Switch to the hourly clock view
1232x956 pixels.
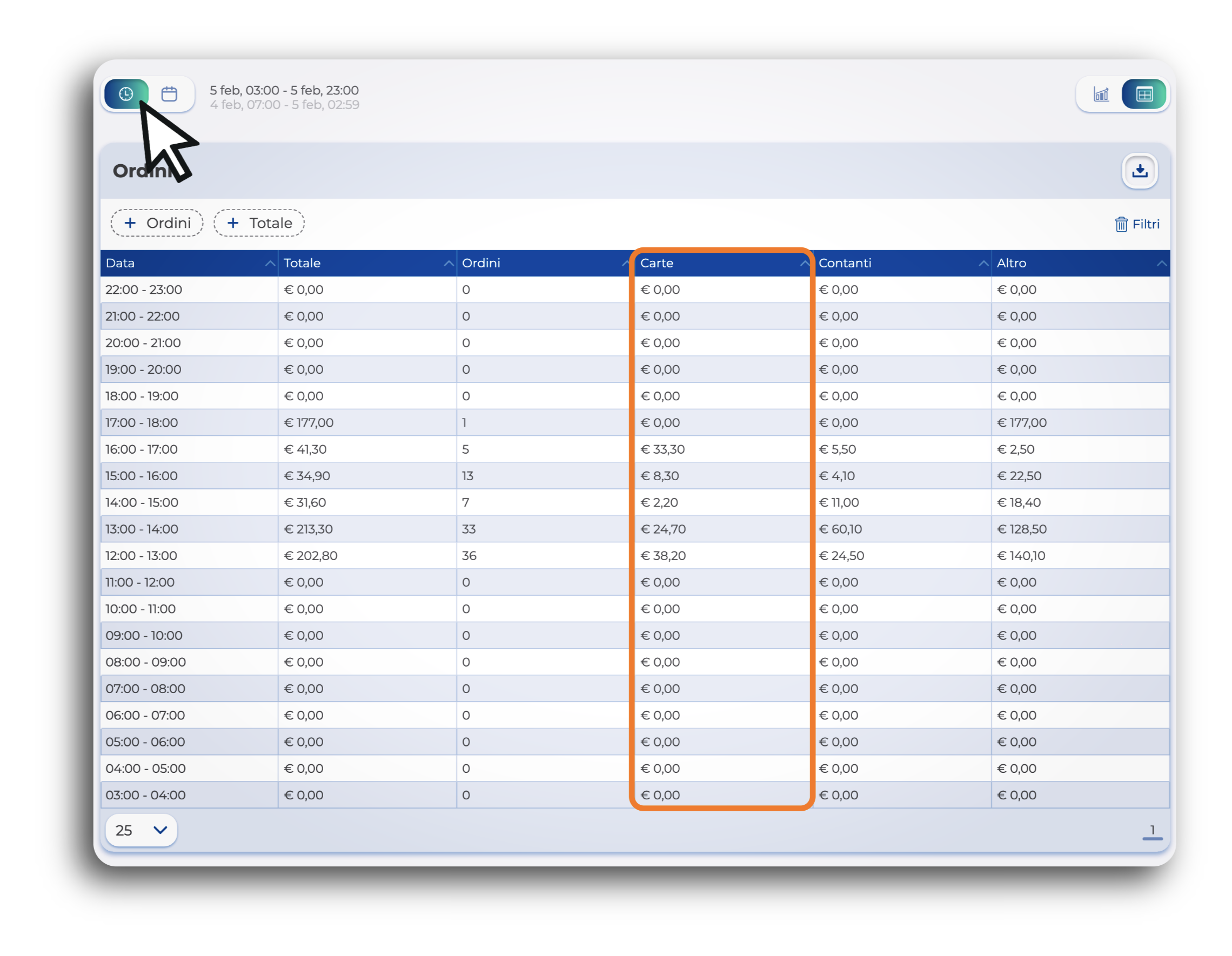pyautogui.click(x=126, y=93)
